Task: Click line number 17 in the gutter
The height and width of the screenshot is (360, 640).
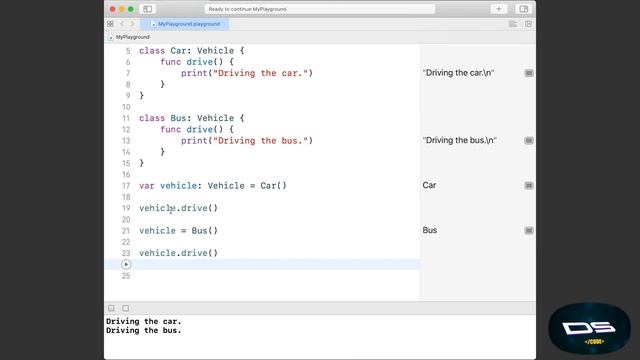Action: click(126, 186)
